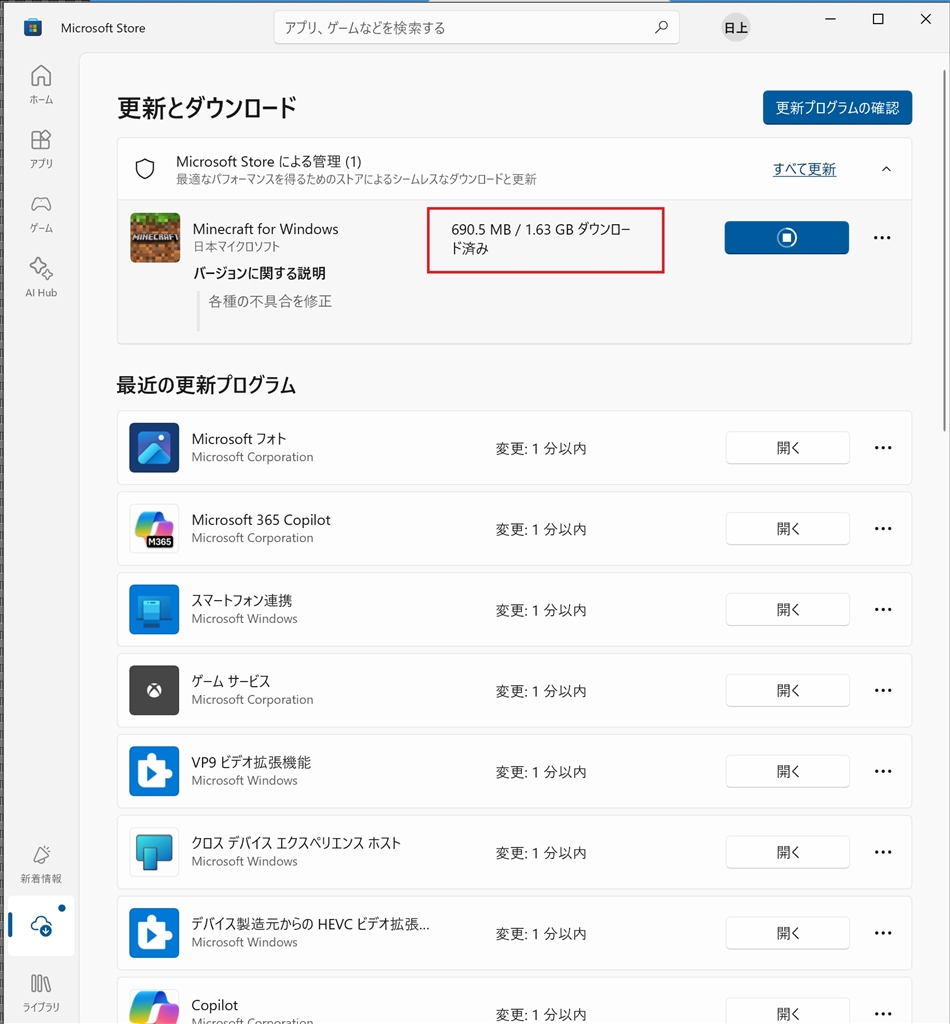Click the Microsoft 365 Copilot app icon
Image resolution: width=950 pixels, height=1024 pixels.
[x=154, y=528]
